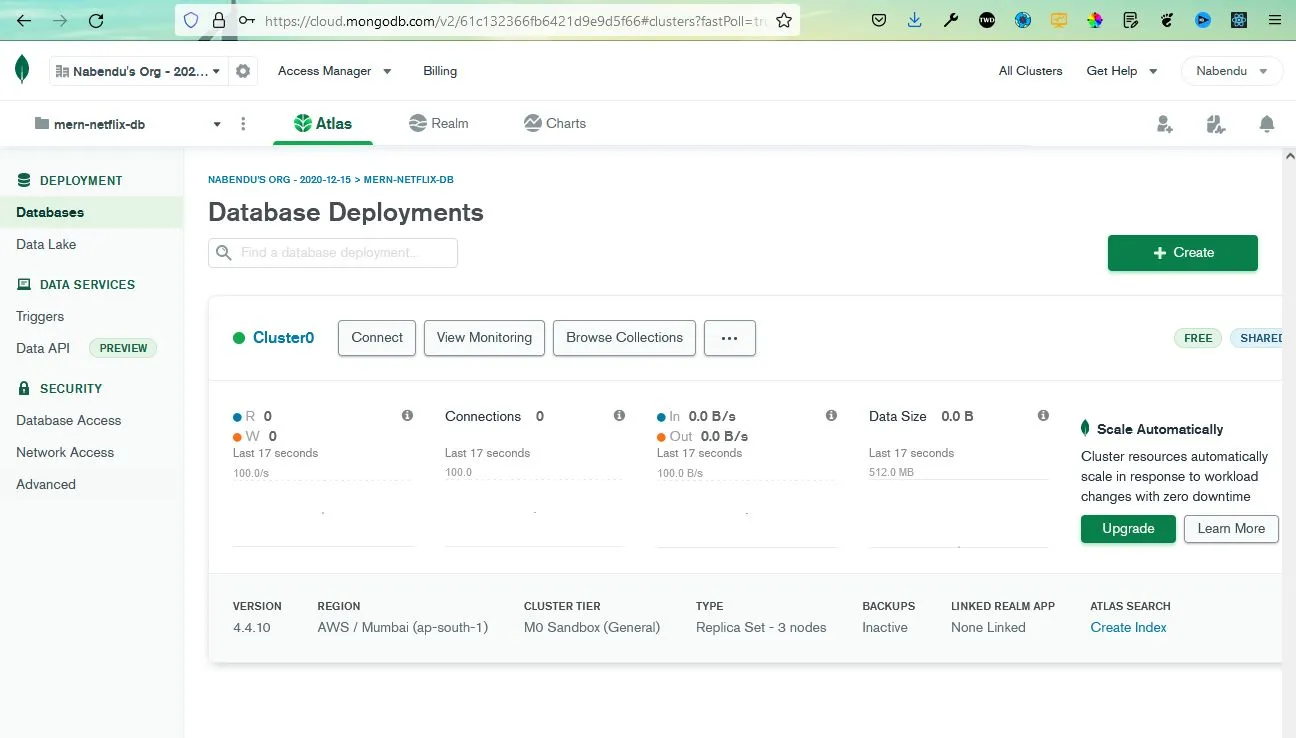Image resolution: width=1296 pixels, height=738 pixels.
Task: Click info icon next to Data Size
Action: point(1043,415)
